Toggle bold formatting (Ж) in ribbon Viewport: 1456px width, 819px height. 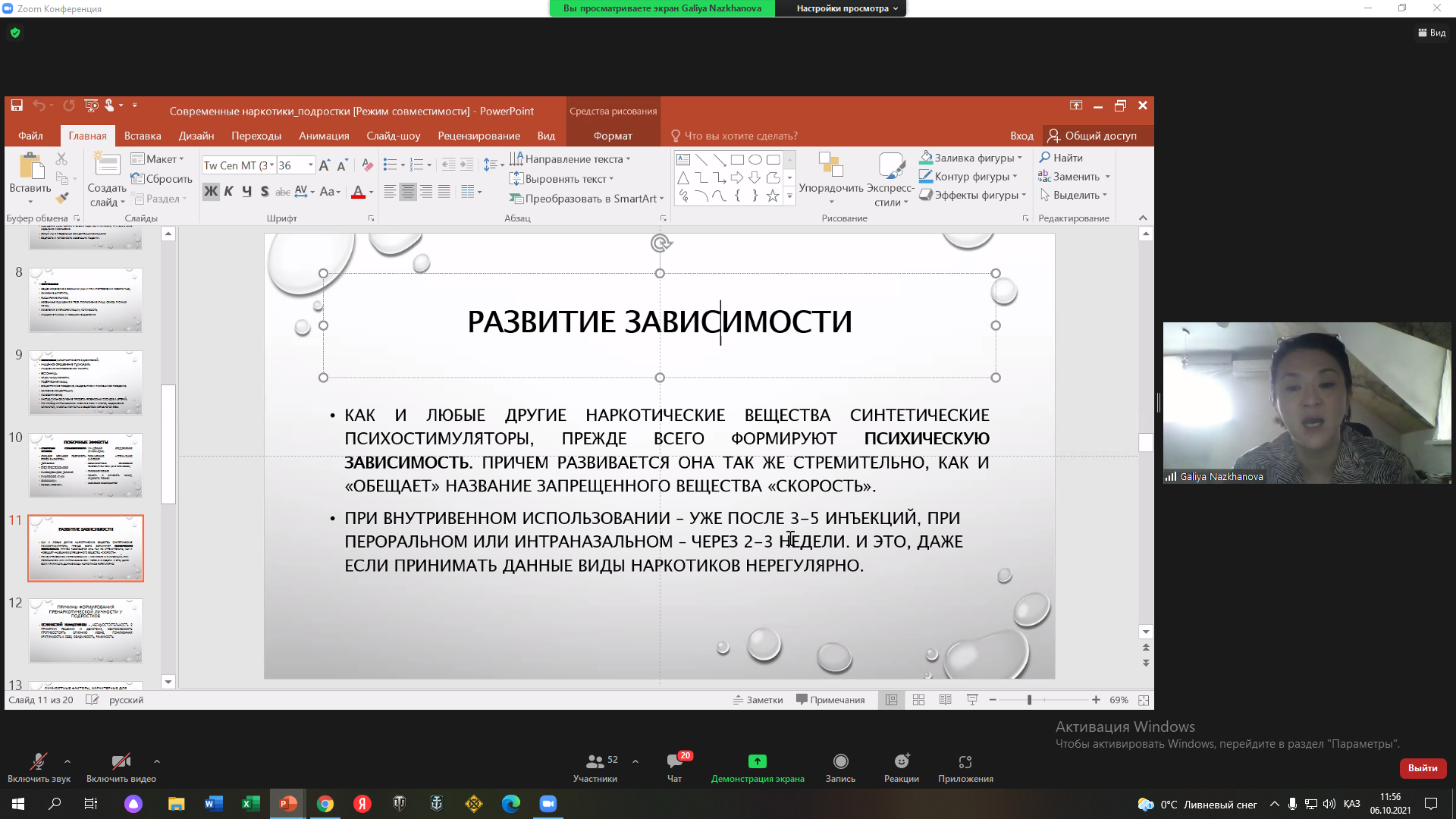[x=211, y=192]
